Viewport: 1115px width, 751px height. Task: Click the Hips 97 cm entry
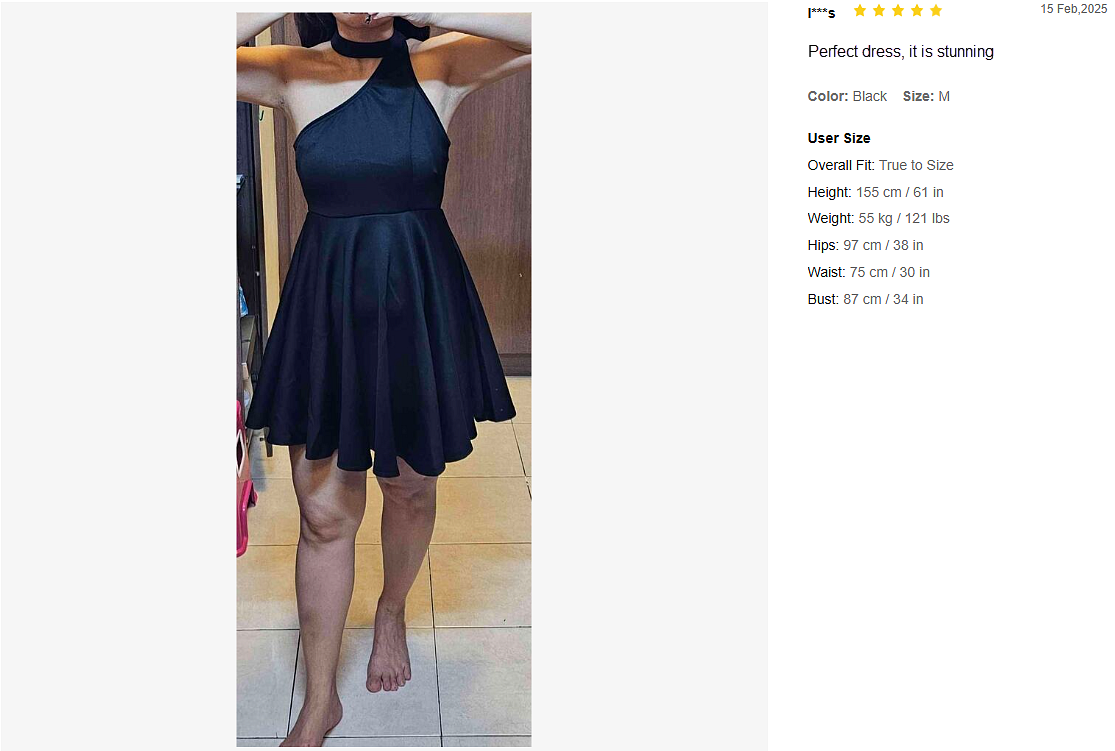[x=865, y=245]
